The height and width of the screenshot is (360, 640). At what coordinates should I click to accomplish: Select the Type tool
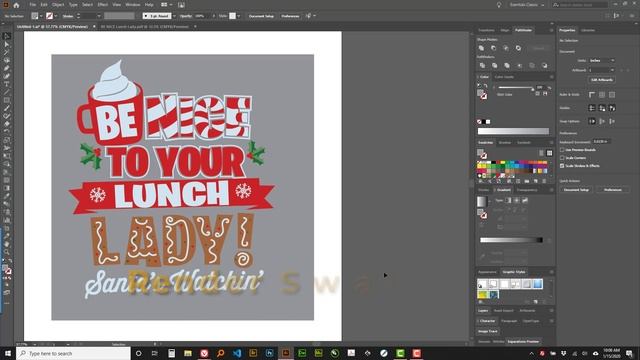[x=7, y=84]
